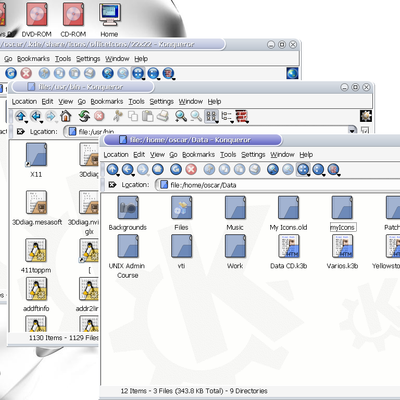
Task: Click green Reload arrows in the /usr/bin window
Action: [84, 116]
